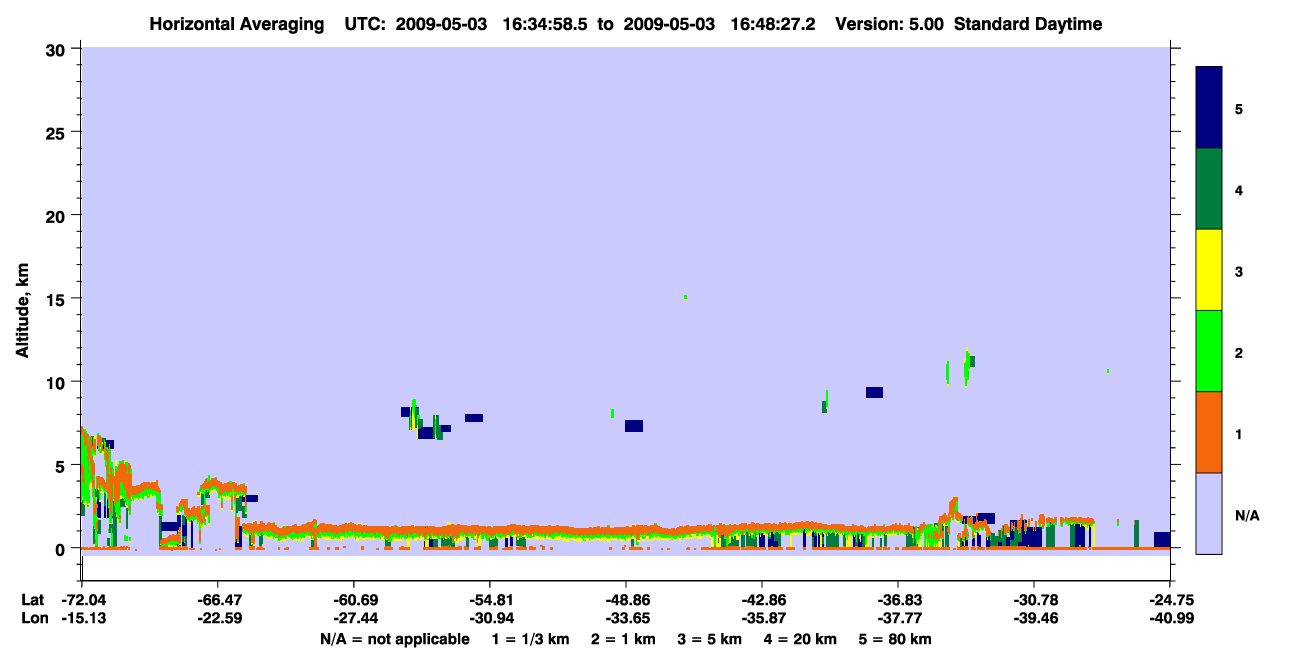This screenshot has width=1300, height=667.
Task: Click the '5 = 80 km' footer key
Action: 896,639
